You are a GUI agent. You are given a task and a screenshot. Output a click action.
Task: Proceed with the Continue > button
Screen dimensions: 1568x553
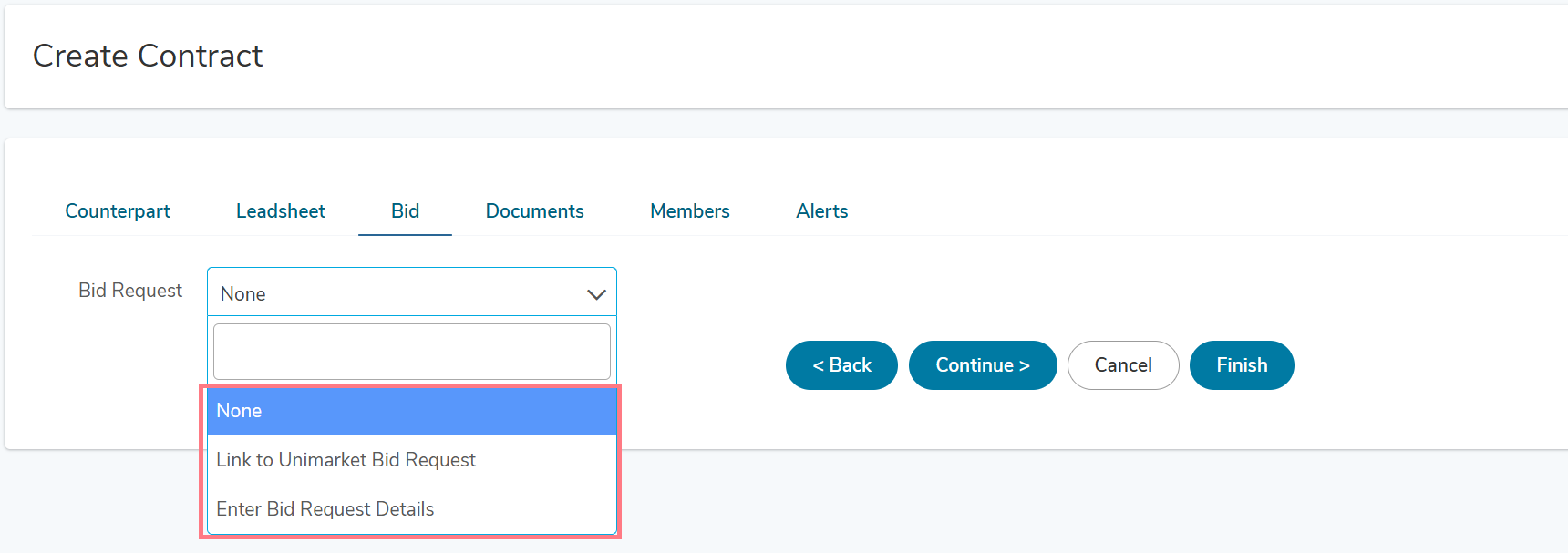click(x=983, y=365)
